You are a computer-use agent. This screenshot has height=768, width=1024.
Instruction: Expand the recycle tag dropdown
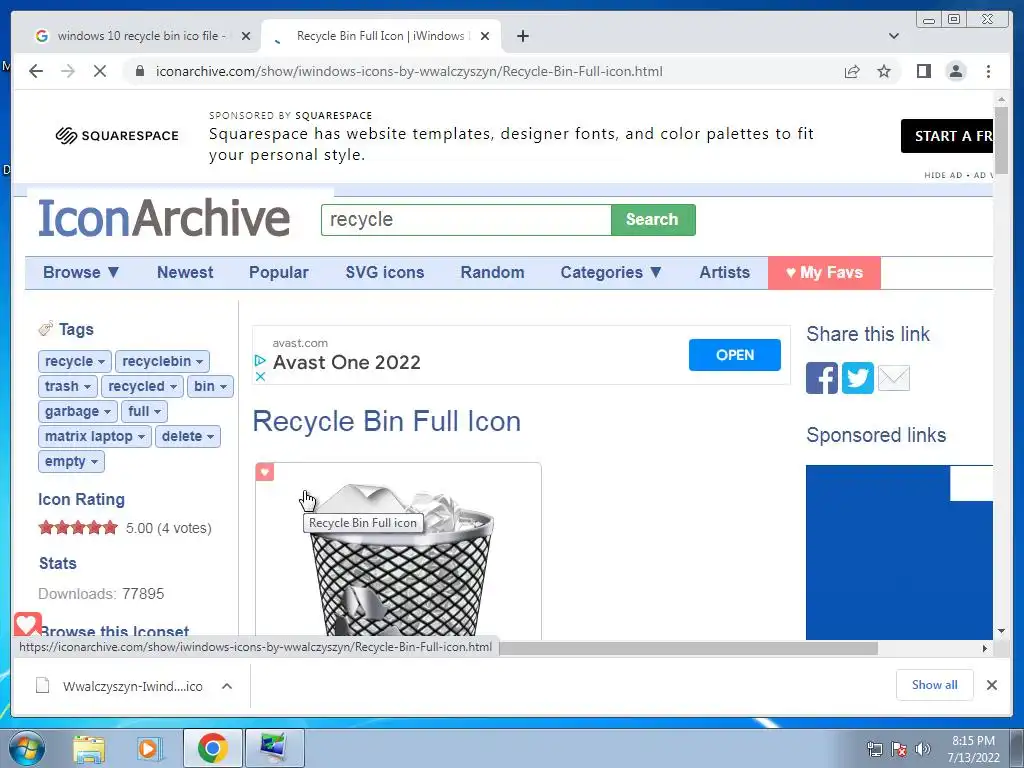click(x=101, y=362)
